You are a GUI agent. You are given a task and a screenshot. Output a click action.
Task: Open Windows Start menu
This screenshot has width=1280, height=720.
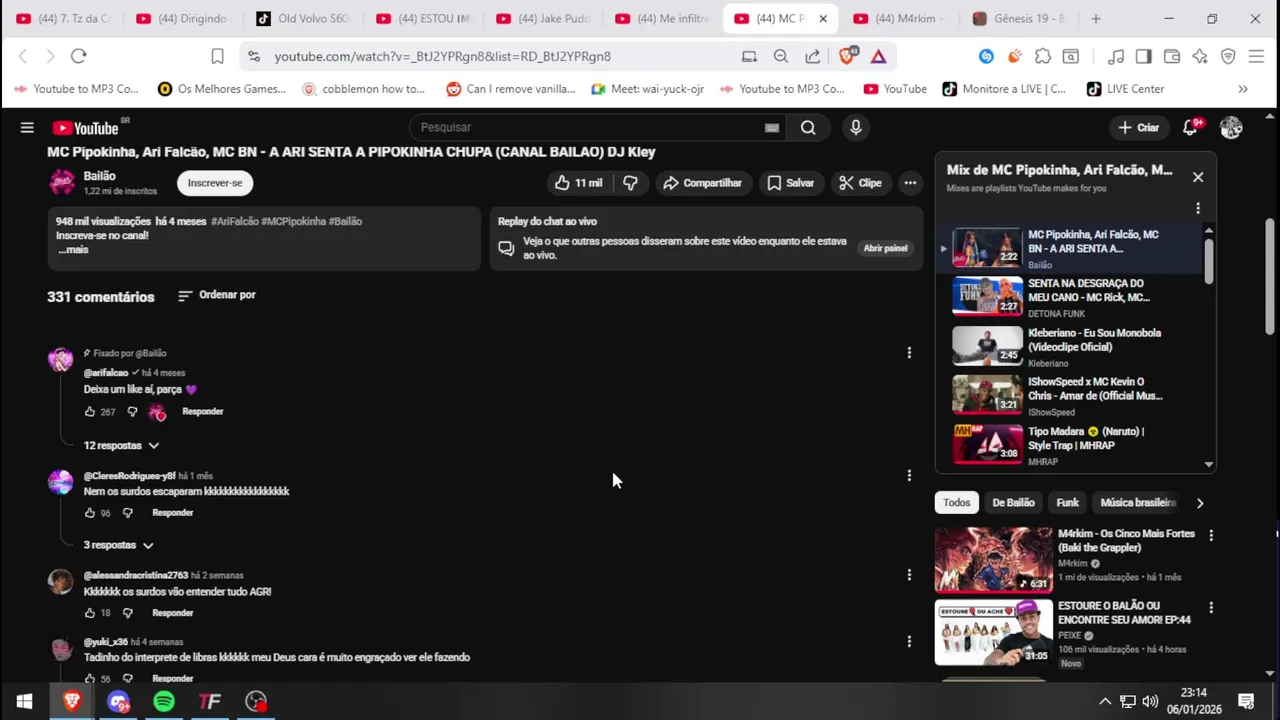[x=24, y=701]
